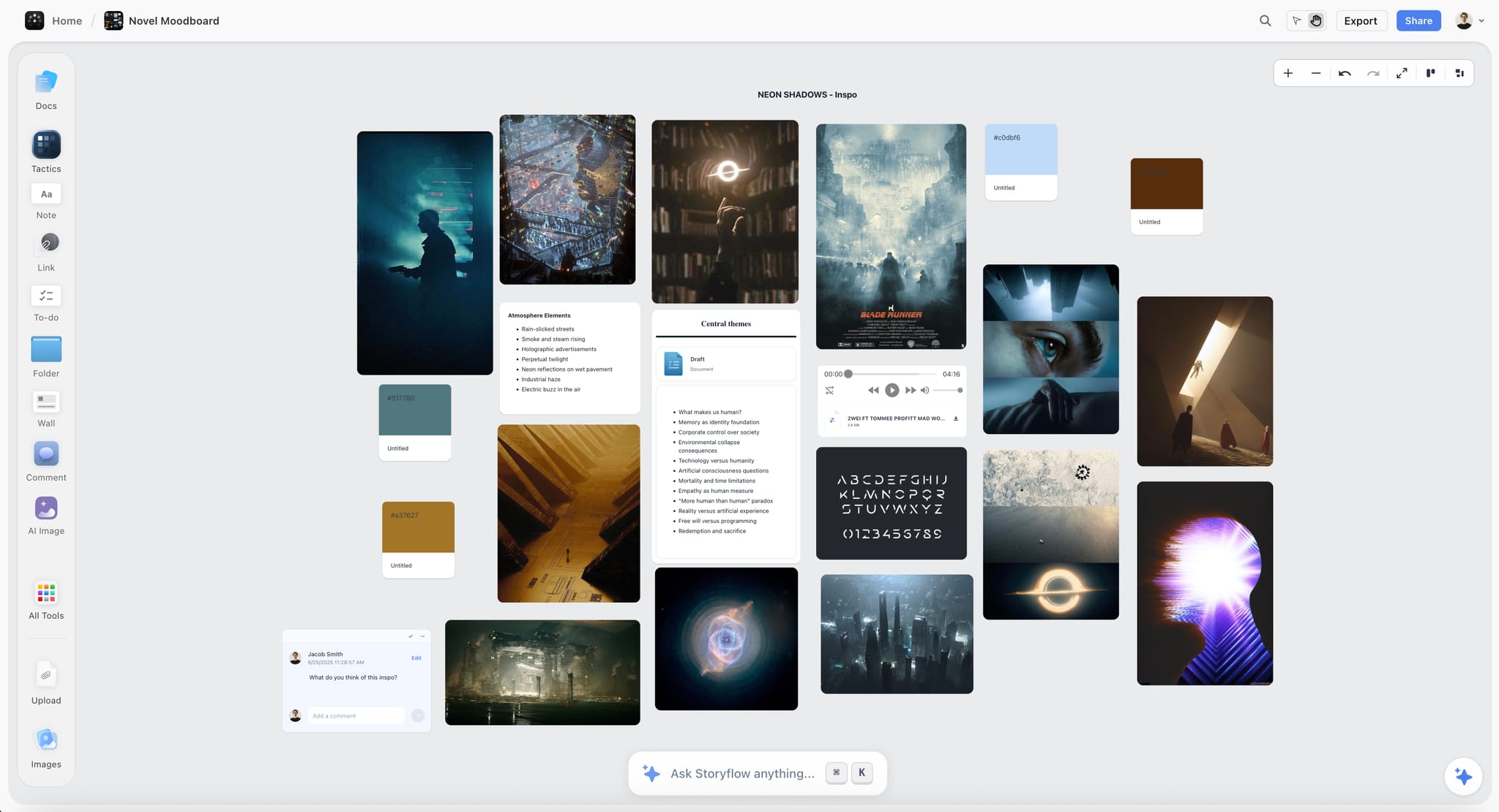Screen dimensions: 1499x812
Task: Open the AI Image generator
Action: (x=46, y=516)
